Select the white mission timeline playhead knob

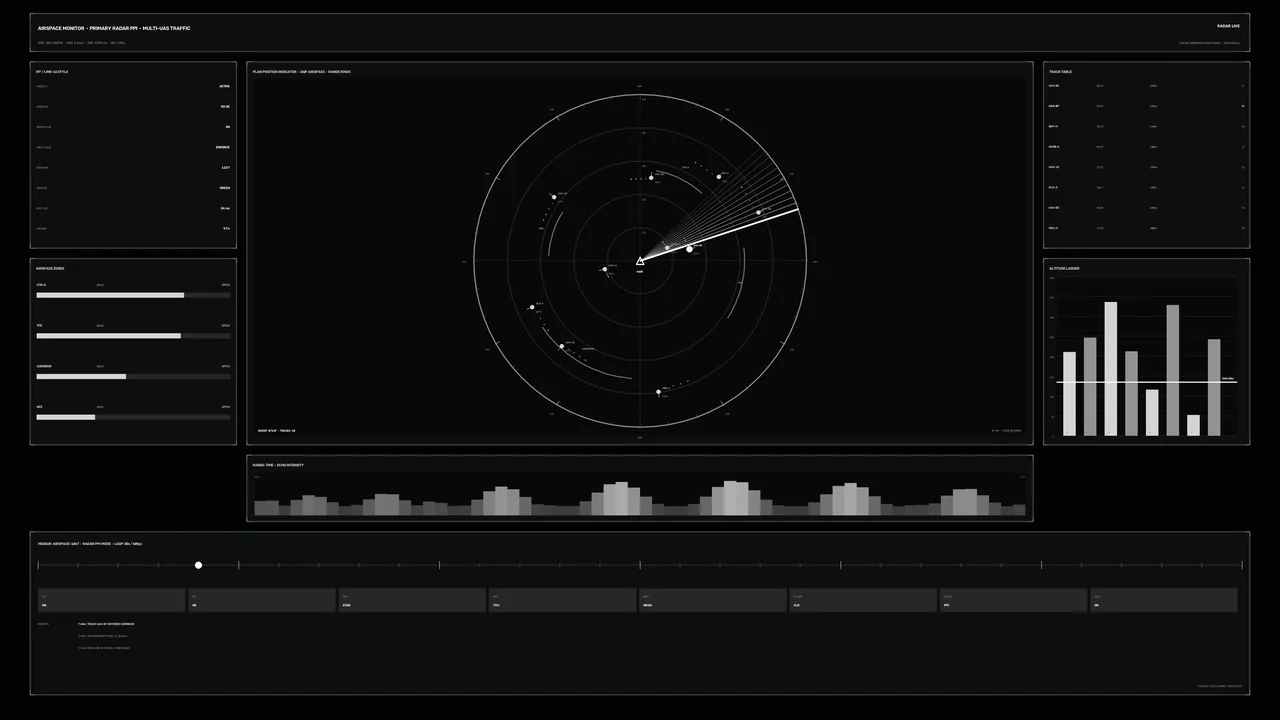[x=198, y=565]
